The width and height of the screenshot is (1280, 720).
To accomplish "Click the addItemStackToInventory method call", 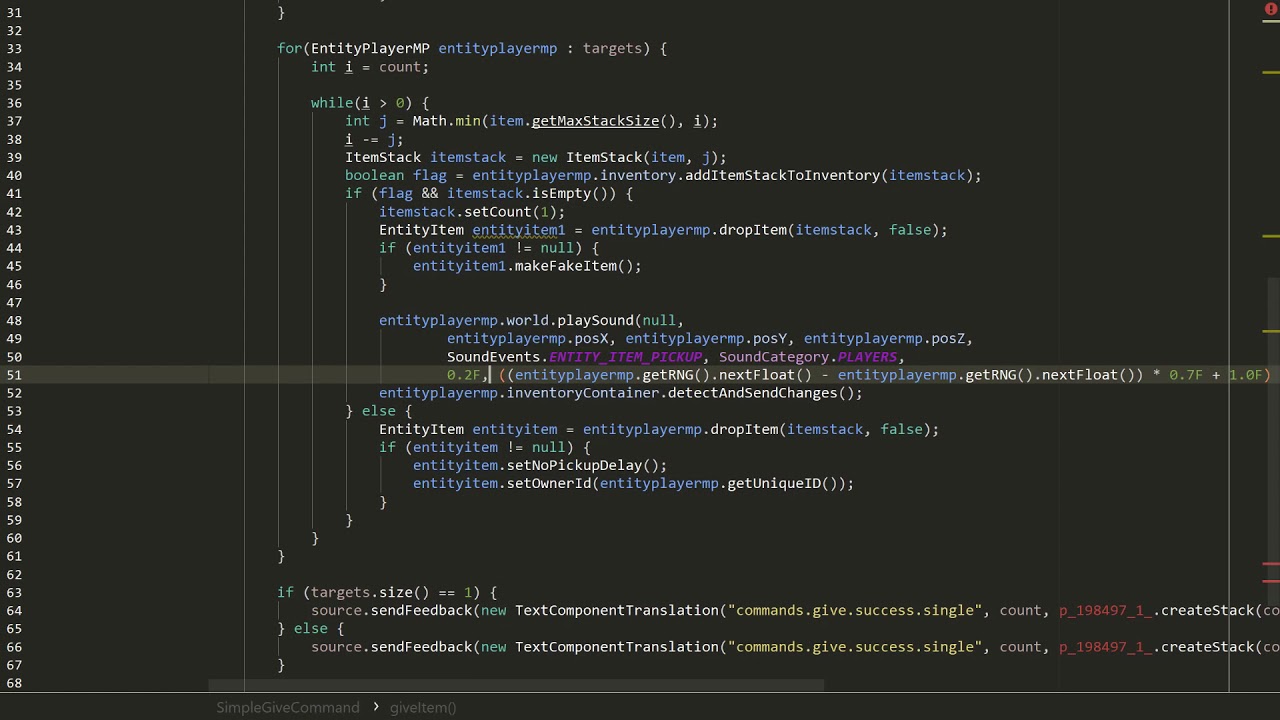I will [782, 175].
